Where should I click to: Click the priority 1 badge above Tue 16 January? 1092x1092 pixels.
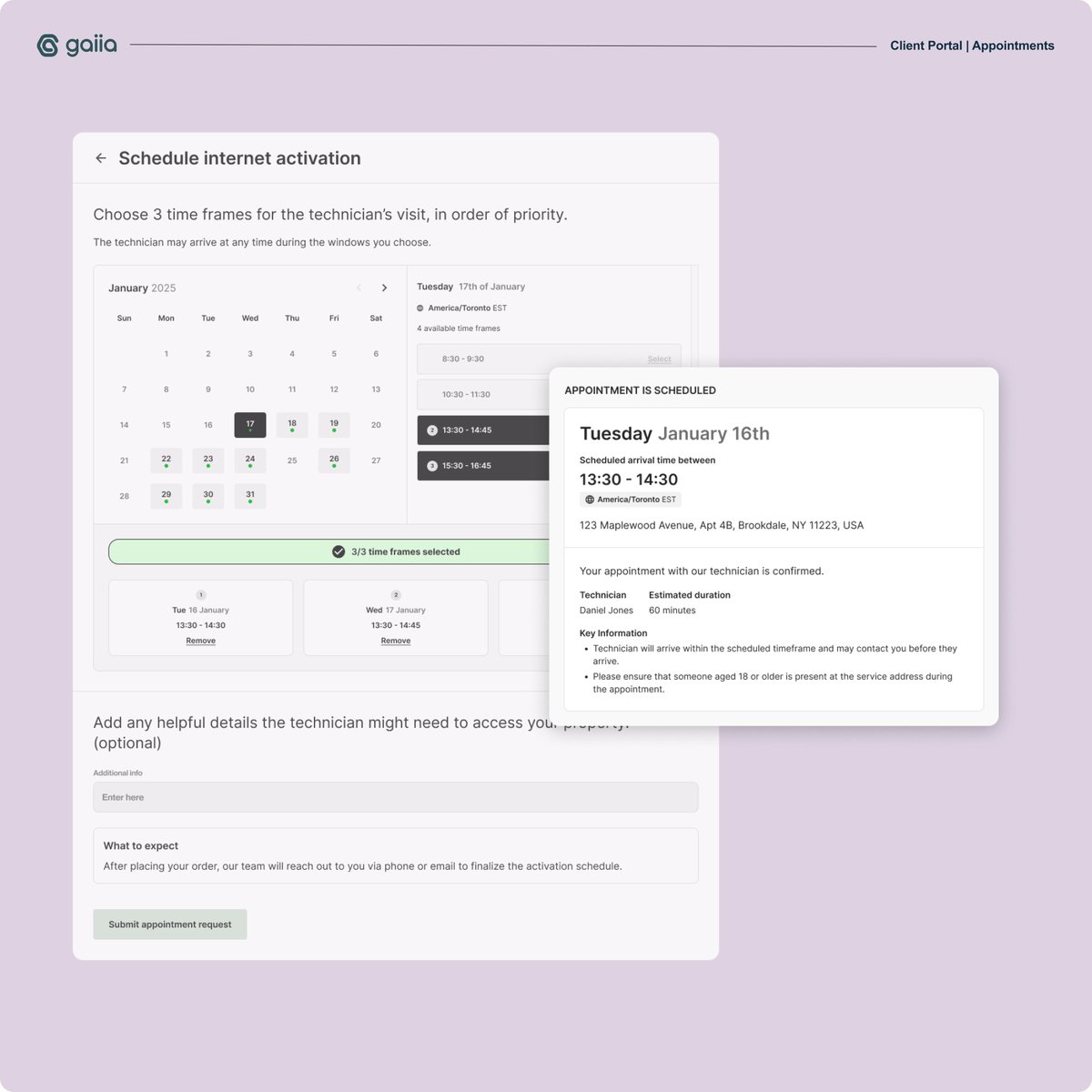pos(200,594)
